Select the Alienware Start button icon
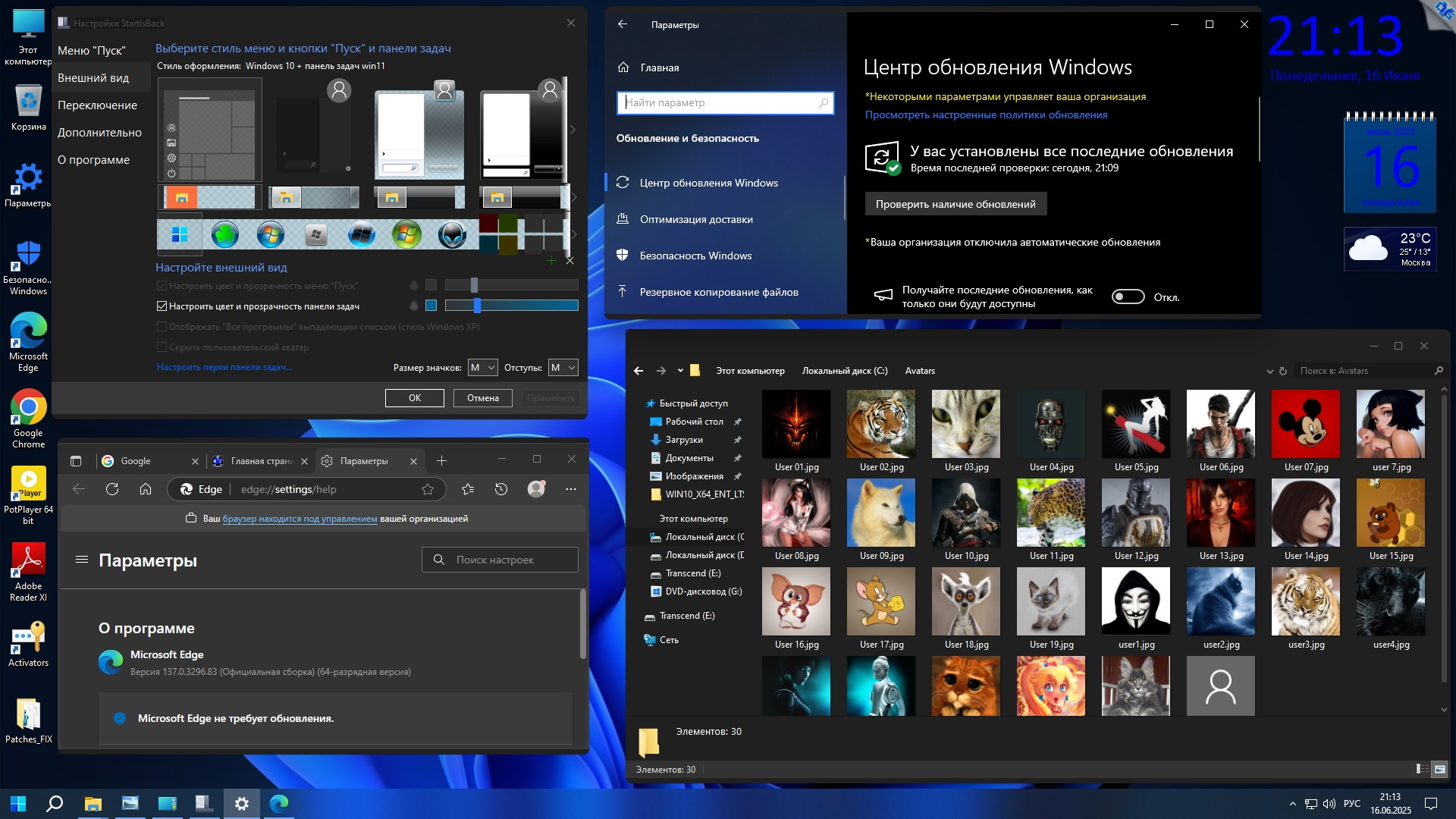1456x819 pixels. coord(453,235)
